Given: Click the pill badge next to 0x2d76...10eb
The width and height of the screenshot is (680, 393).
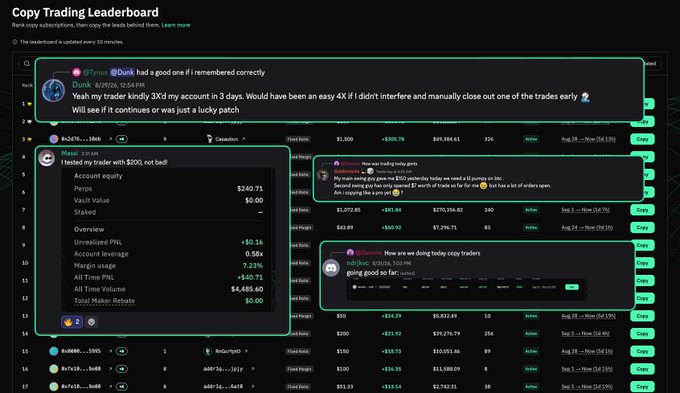Looking at the screenshot, I should (122, 139).
